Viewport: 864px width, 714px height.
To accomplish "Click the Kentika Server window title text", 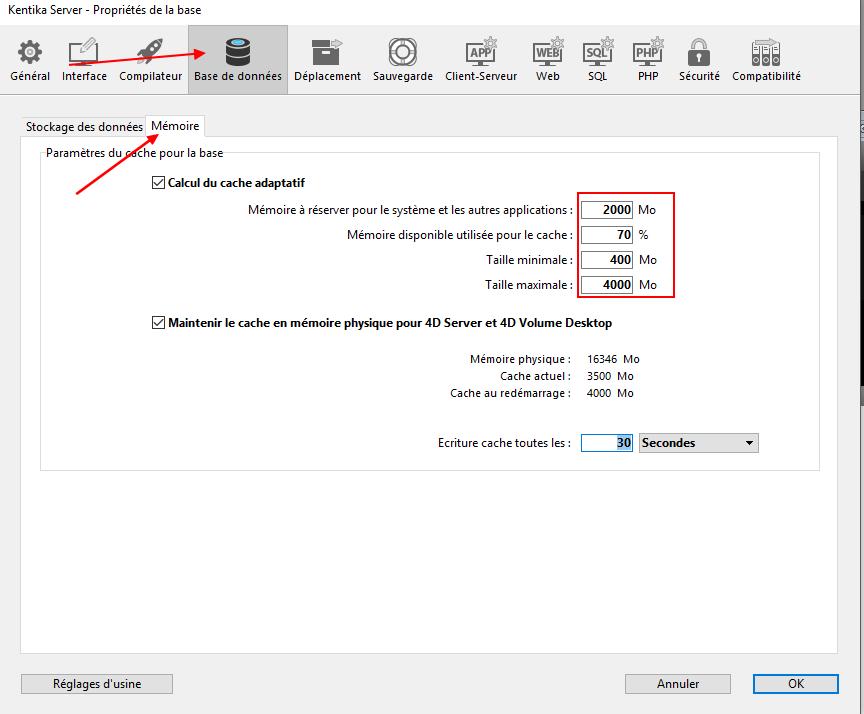I will (105, 10).
